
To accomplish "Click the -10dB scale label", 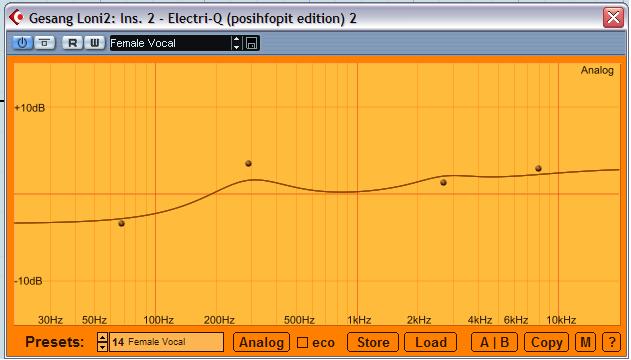I will tap(29, 281).
